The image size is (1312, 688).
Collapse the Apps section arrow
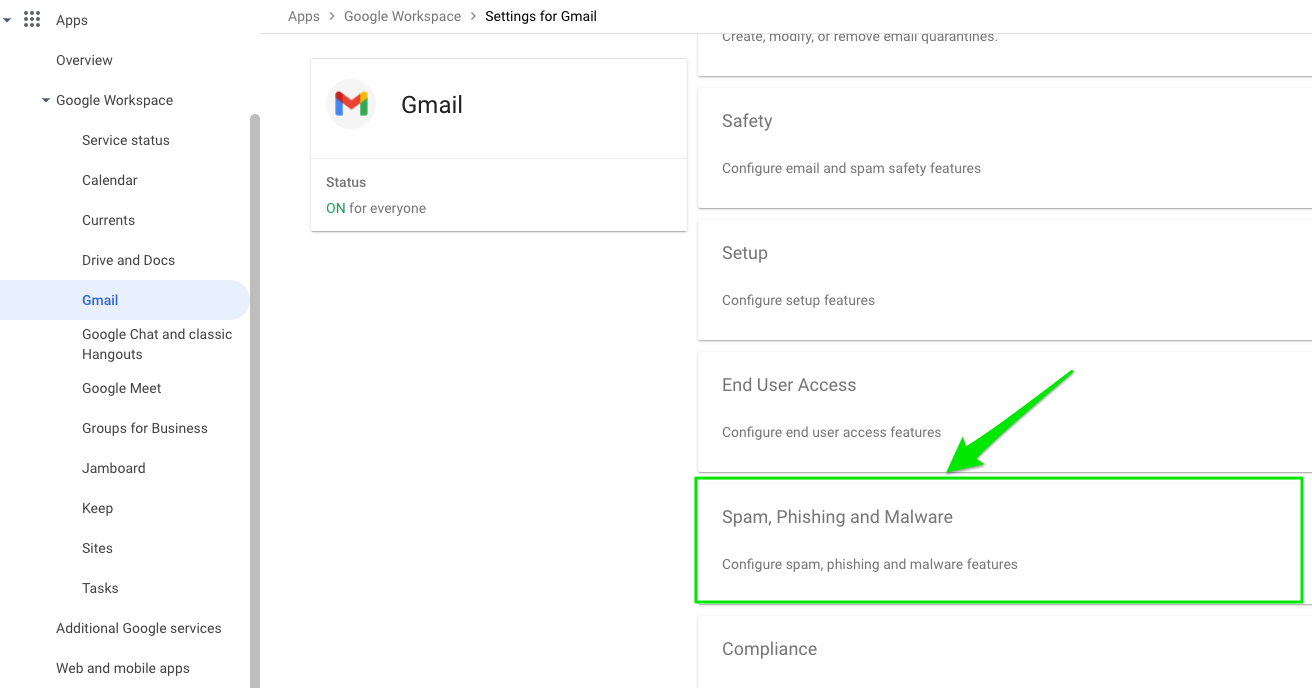tap(7, 20)
